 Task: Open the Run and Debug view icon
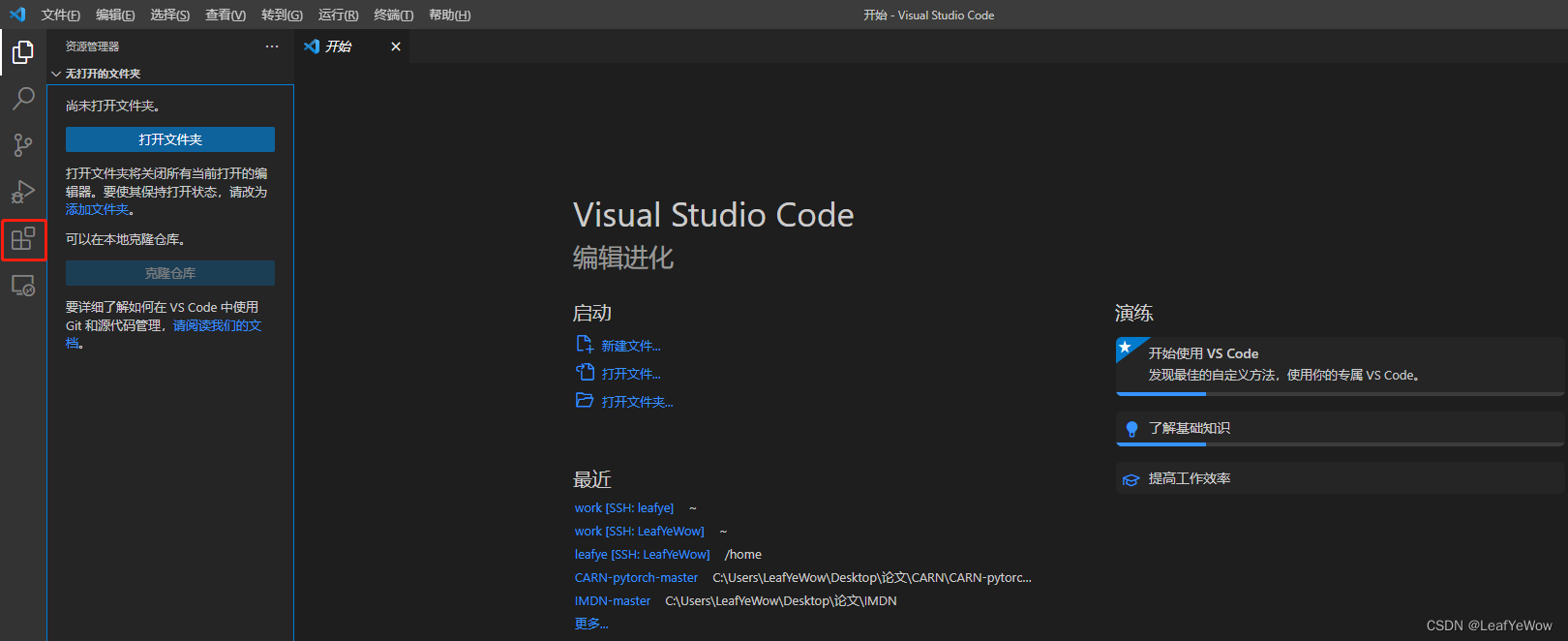coord(23,192)
